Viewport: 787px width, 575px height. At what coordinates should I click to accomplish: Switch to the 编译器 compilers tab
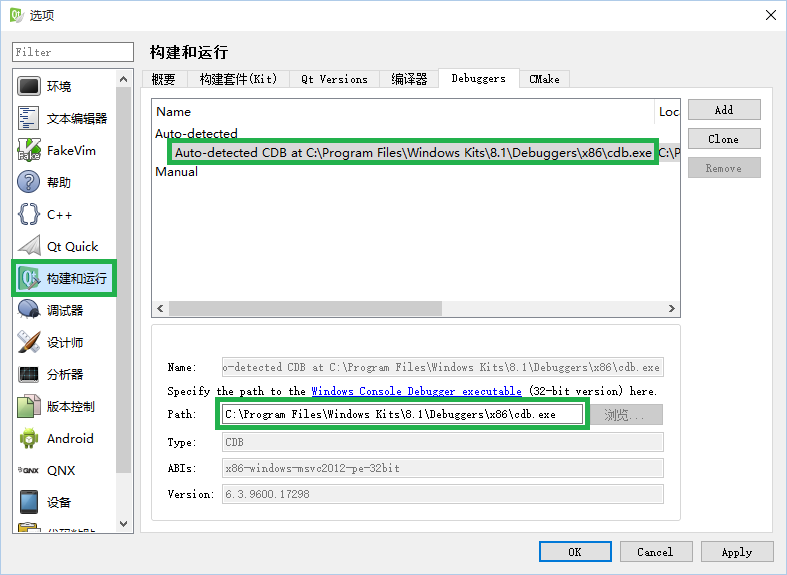tap(409, 79)
